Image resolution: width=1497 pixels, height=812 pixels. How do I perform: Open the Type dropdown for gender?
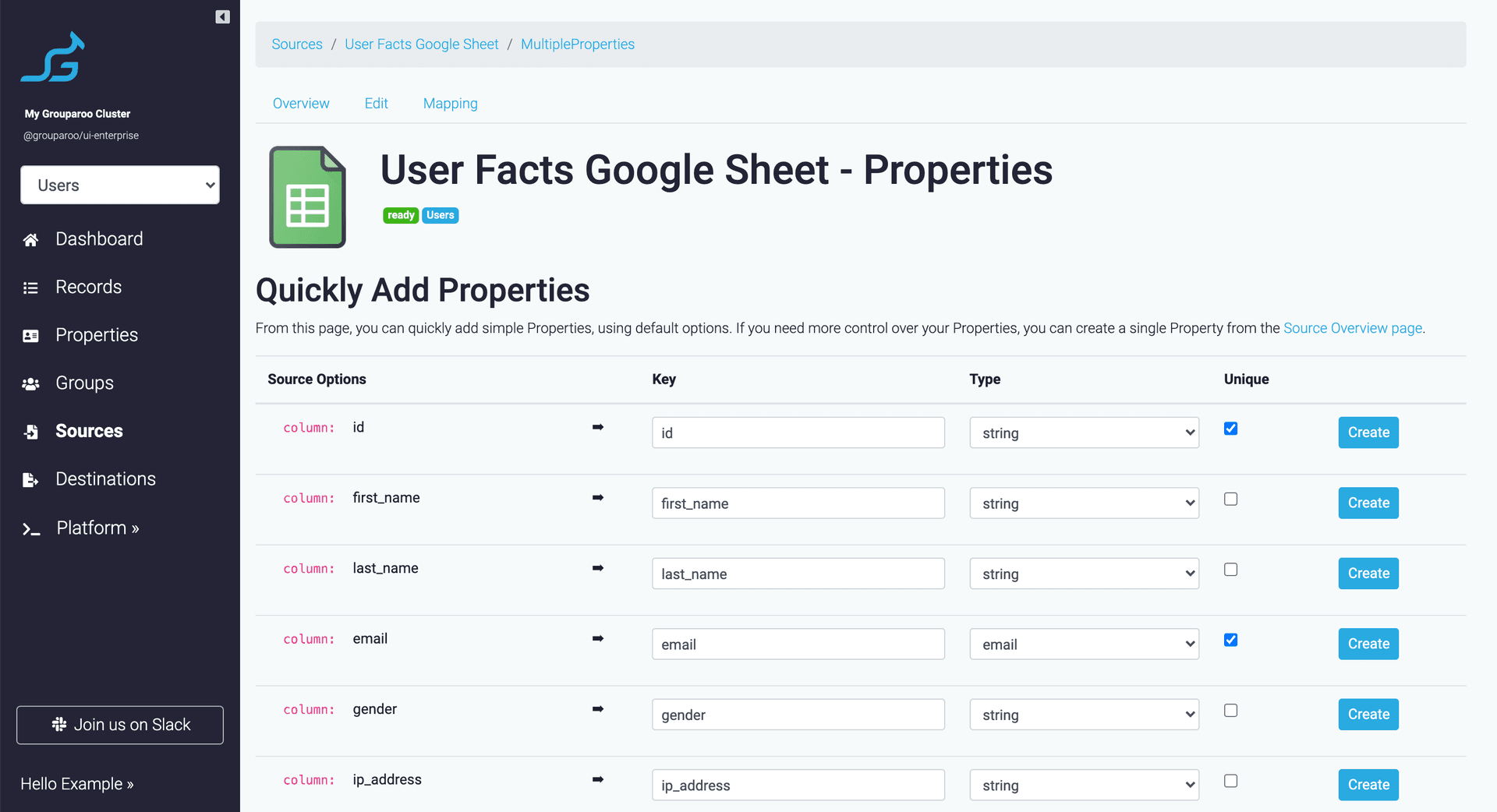(1084, 715)
